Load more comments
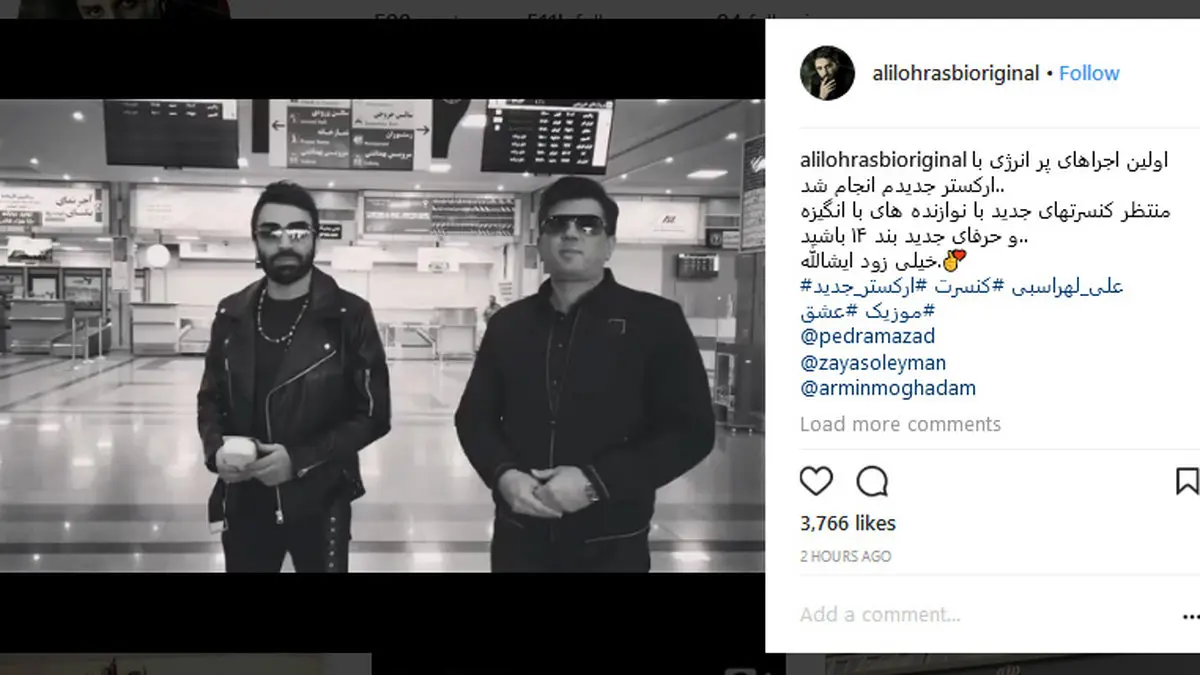 900,424
